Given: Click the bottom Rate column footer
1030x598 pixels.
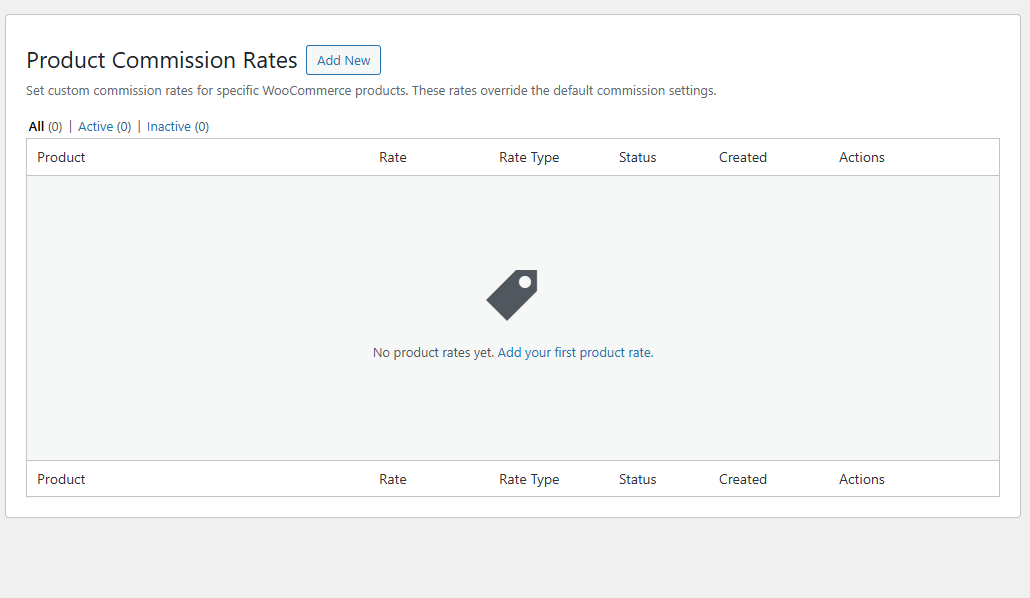Looking at the screenshot, I should (392, 479).
